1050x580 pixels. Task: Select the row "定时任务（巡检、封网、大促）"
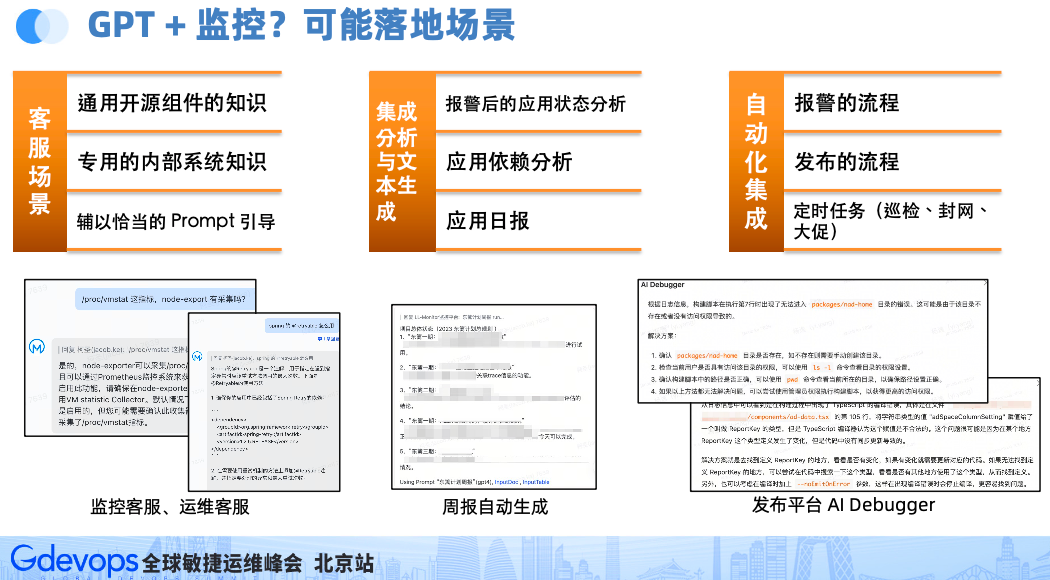click(x=893, y=220)
